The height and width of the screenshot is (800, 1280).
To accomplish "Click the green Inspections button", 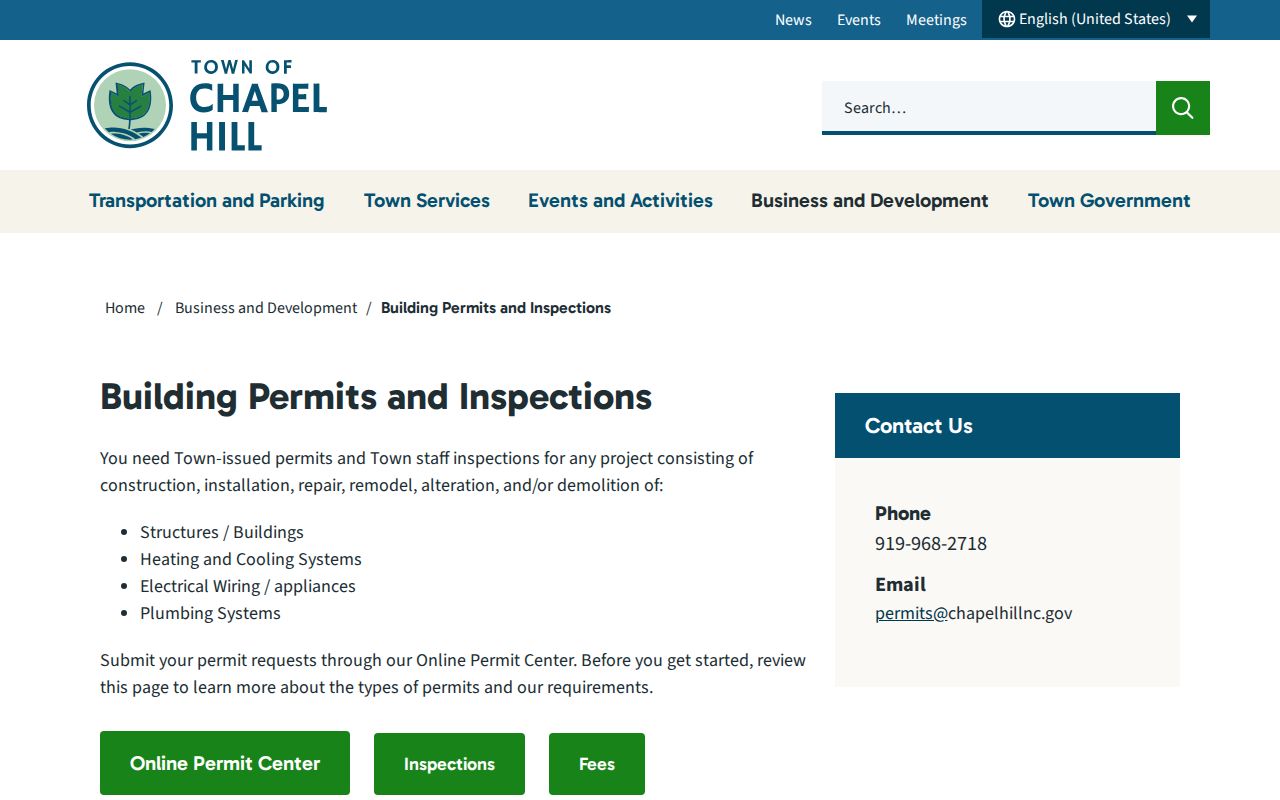I will 449,764.
